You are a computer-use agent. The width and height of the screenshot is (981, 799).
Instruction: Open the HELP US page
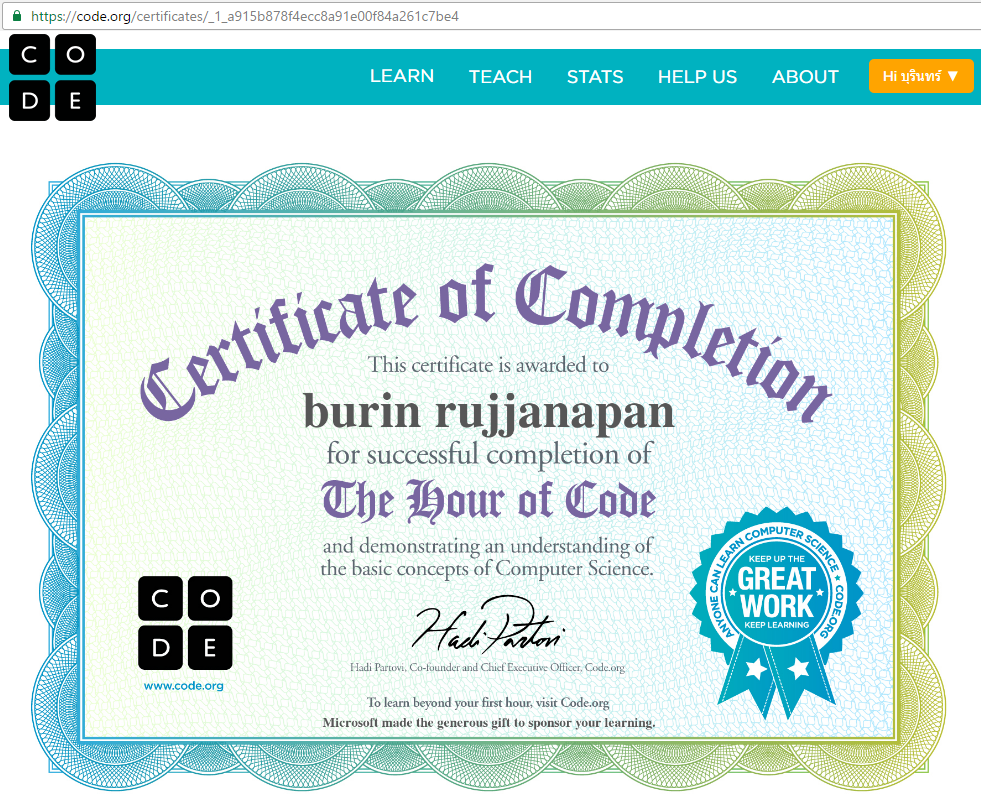697,76
